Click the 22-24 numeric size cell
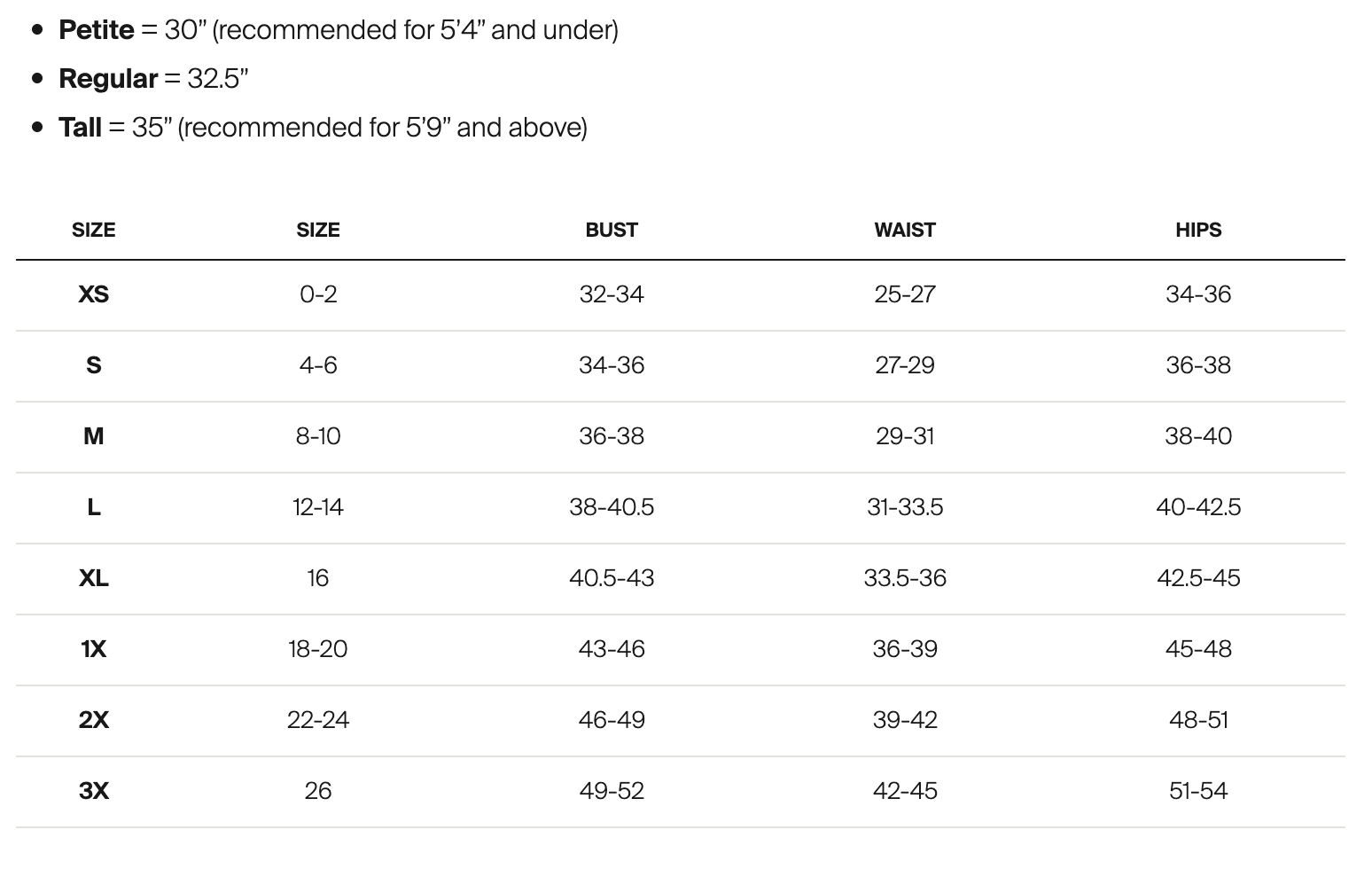Screen dimensions: 1372x869 coord(317,720)
